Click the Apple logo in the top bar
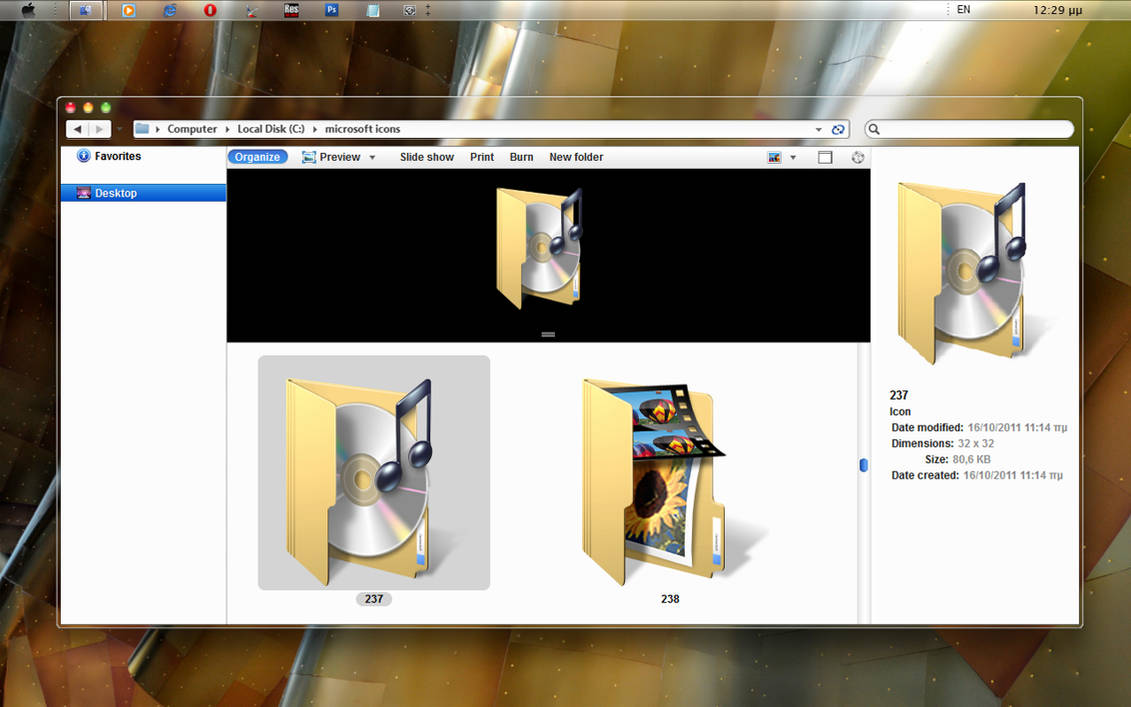This screenshot has width=1131, height=707. (28, 10)
